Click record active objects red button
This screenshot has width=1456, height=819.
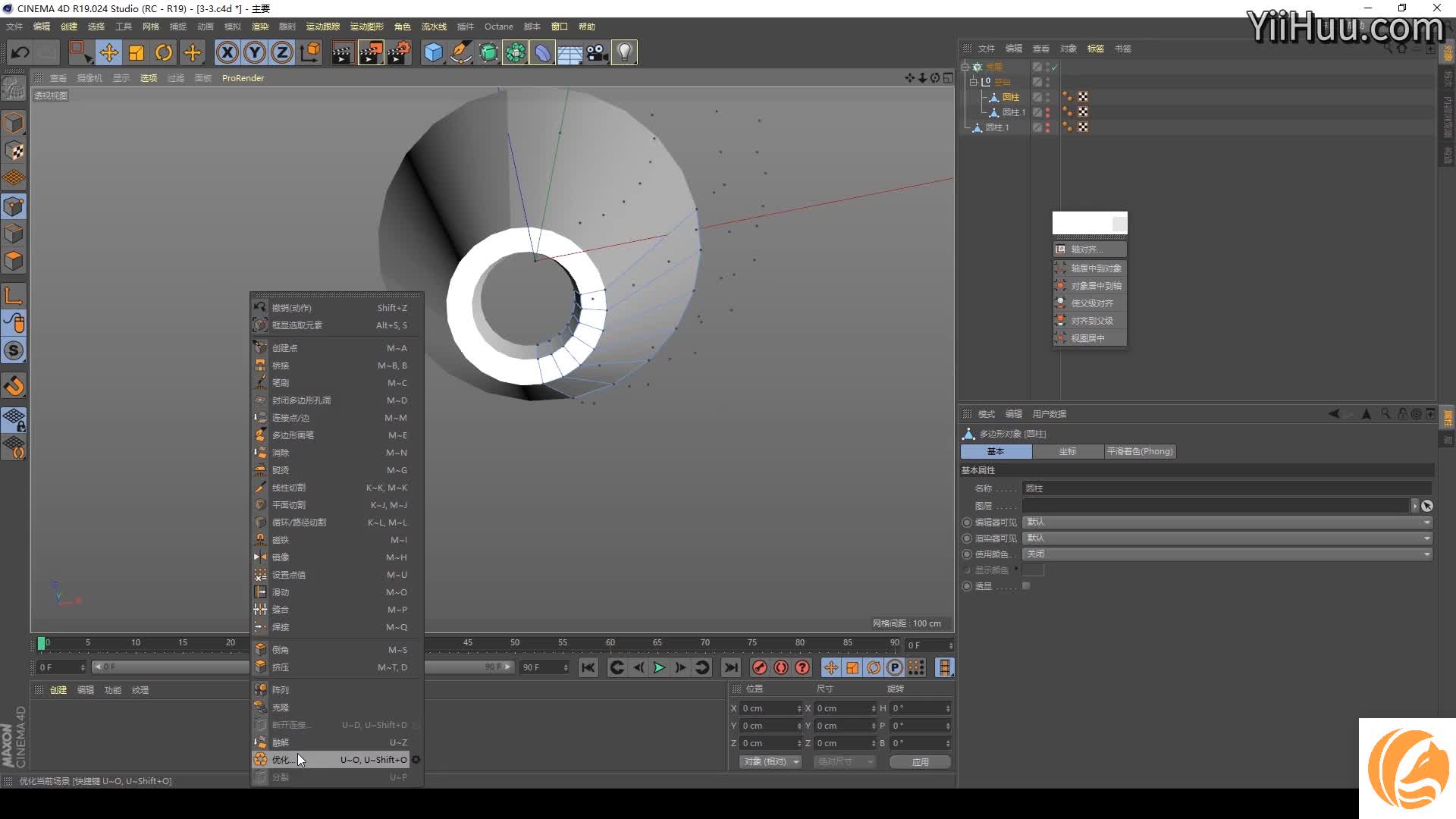(759, 667)
